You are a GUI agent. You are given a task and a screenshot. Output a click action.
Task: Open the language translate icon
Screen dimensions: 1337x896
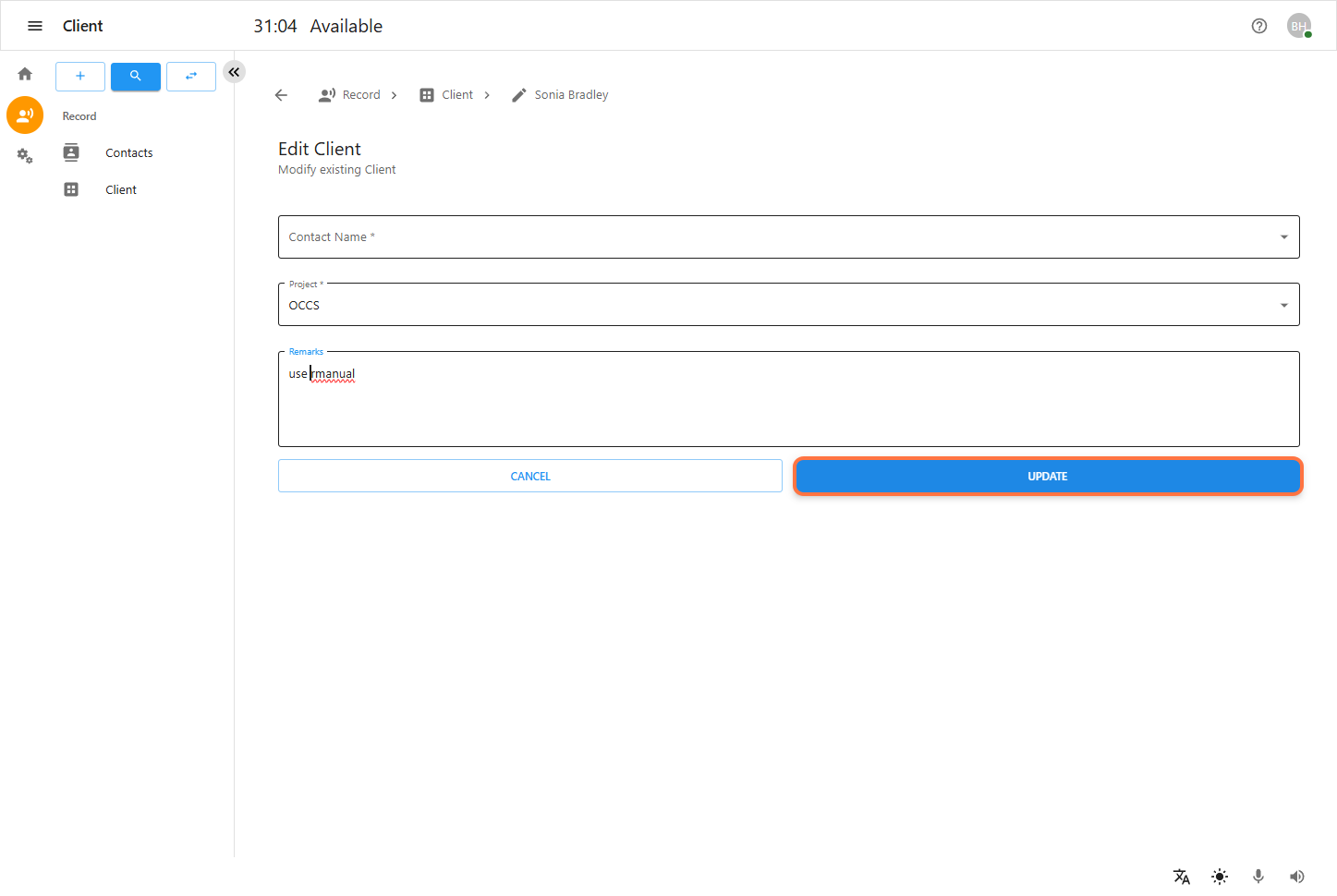coord(1181,877)
